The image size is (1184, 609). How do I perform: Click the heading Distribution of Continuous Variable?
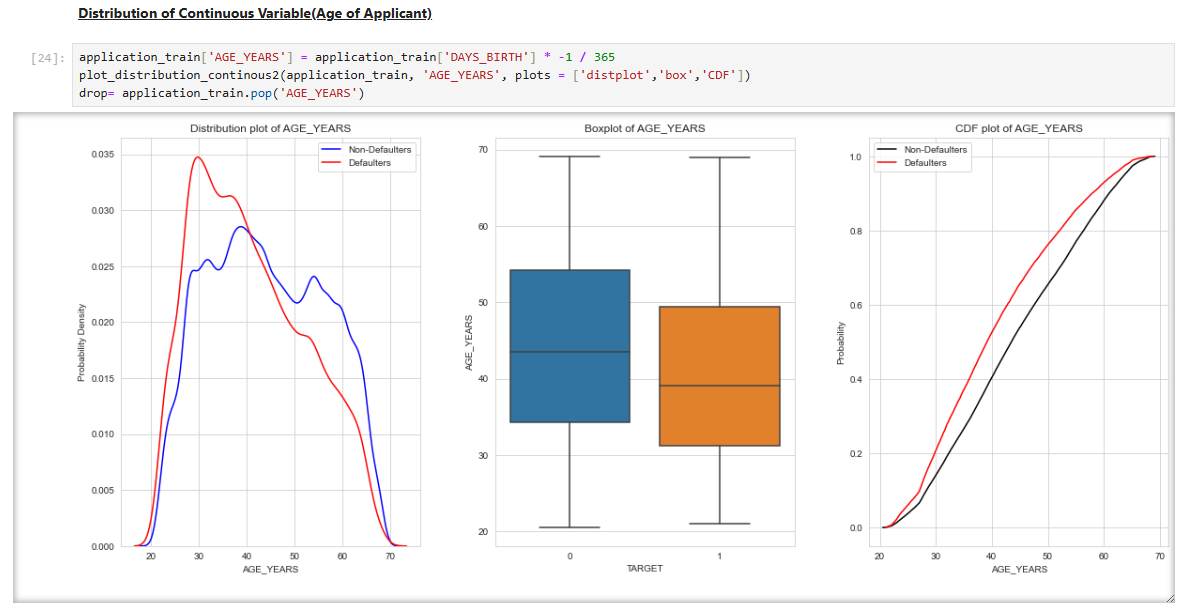(x=255, y=14)
